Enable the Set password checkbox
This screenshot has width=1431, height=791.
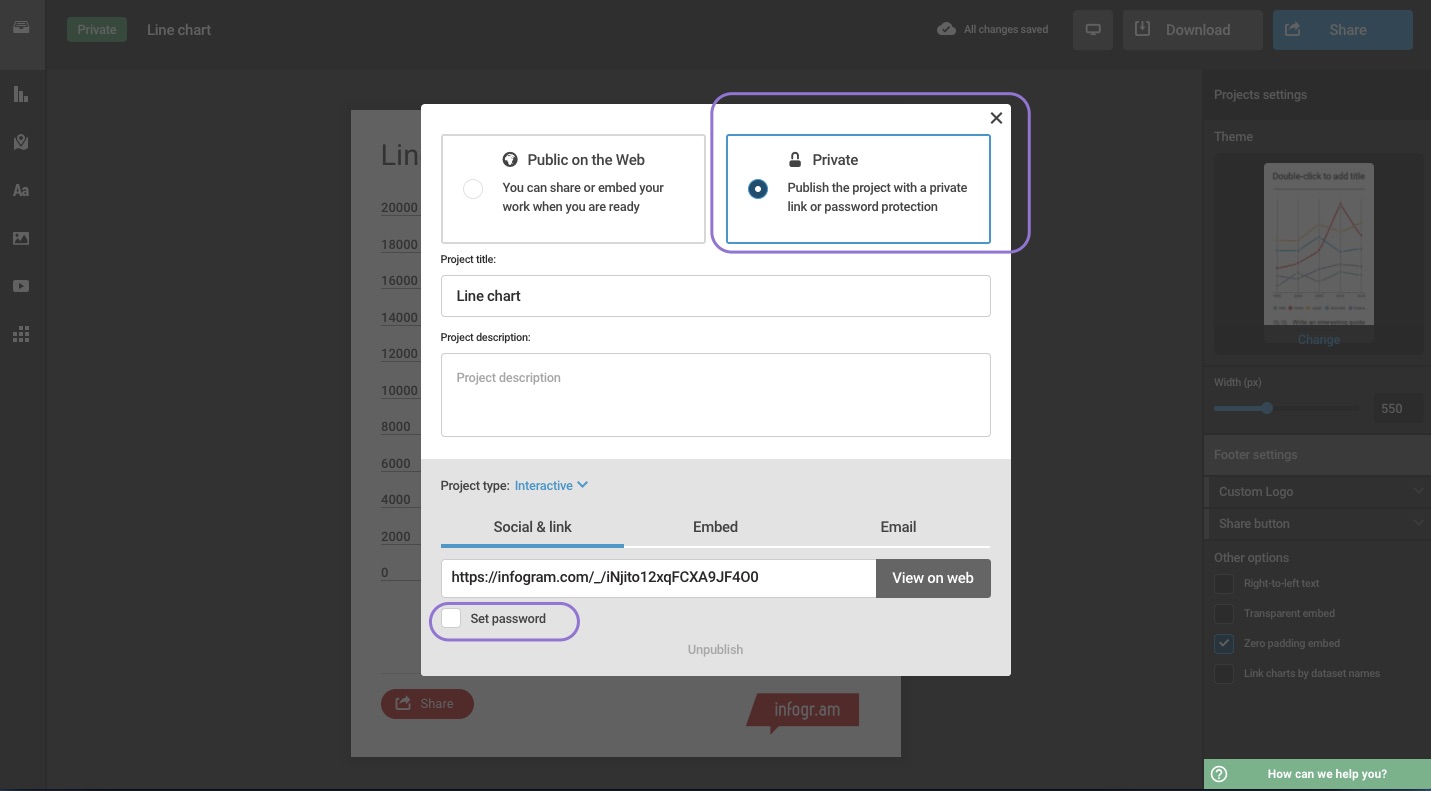452,619
